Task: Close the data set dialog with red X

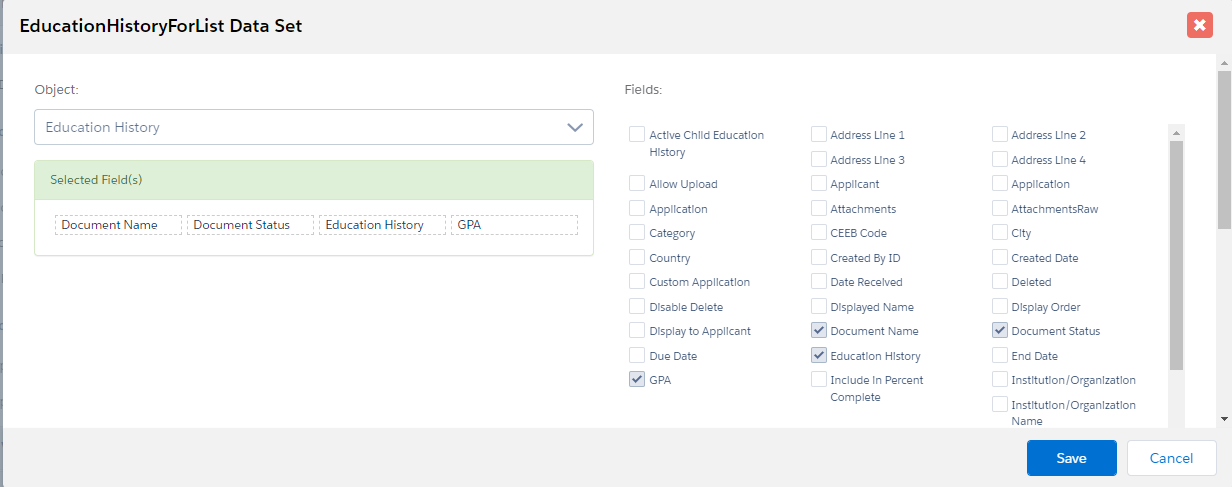Action: [1200, 25]
